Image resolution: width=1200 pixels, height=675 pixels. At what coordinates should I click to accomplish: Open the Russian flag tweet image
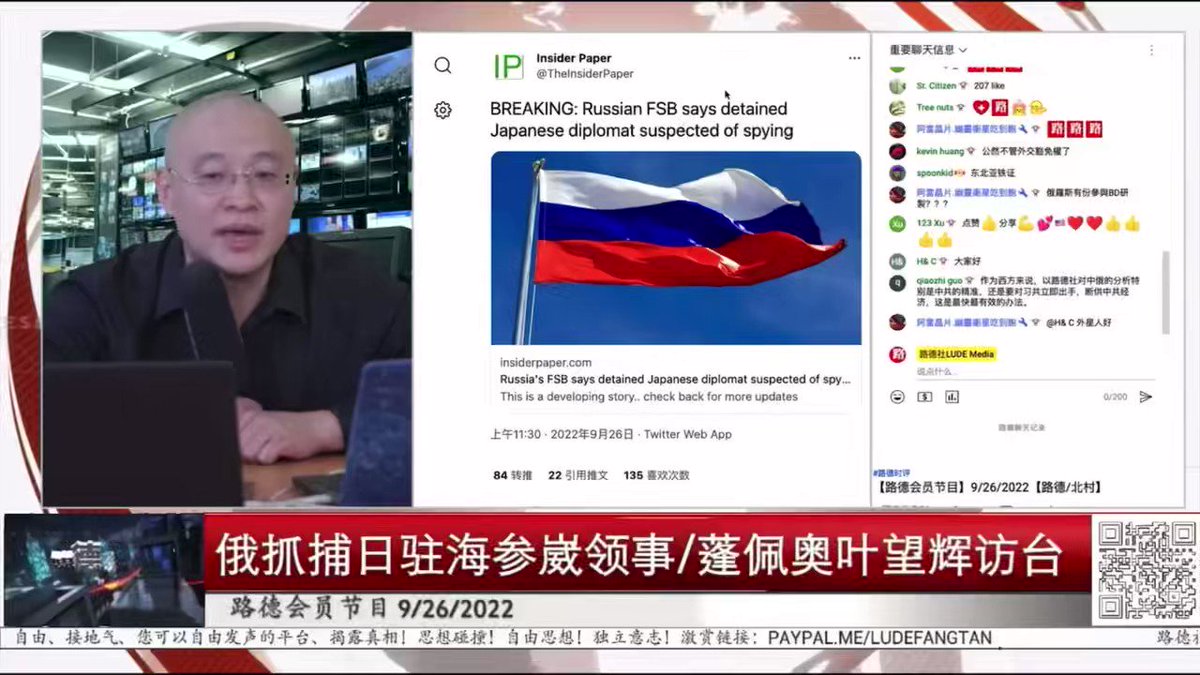point(675,248)
